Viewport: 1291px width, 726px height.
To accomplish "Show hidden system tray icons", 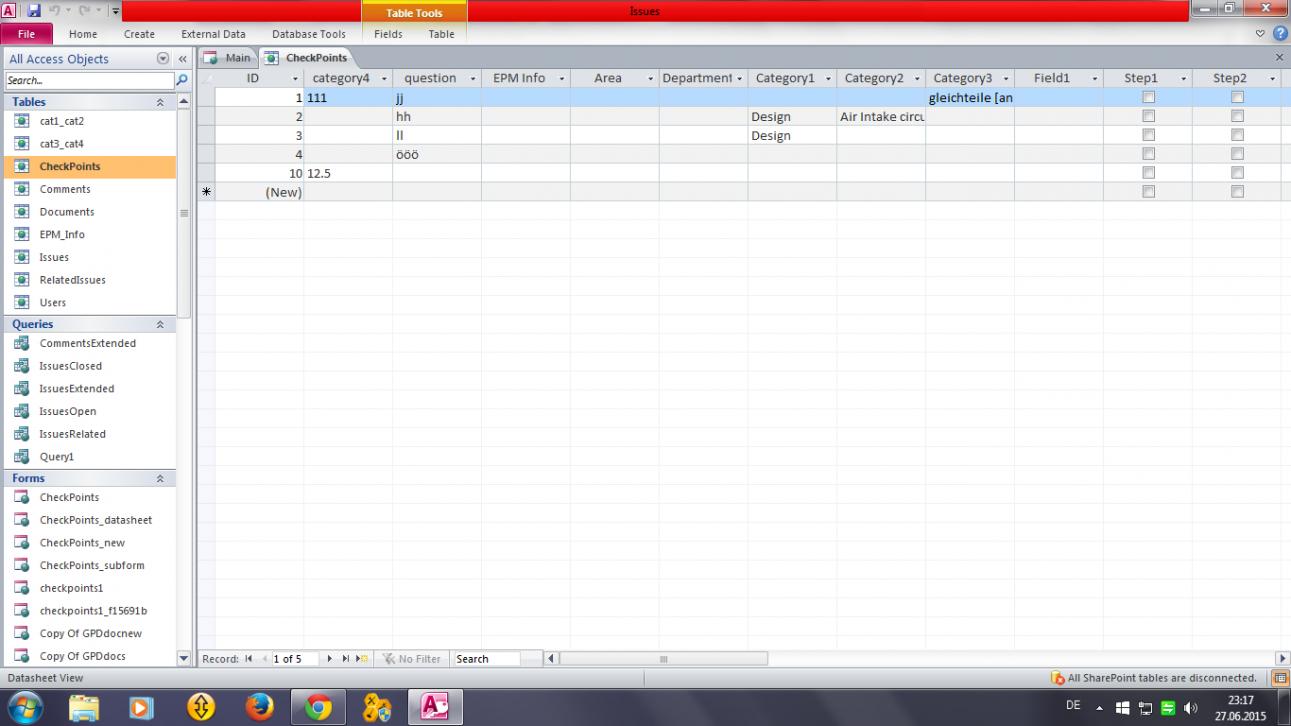I will [x=1099, y=707].
